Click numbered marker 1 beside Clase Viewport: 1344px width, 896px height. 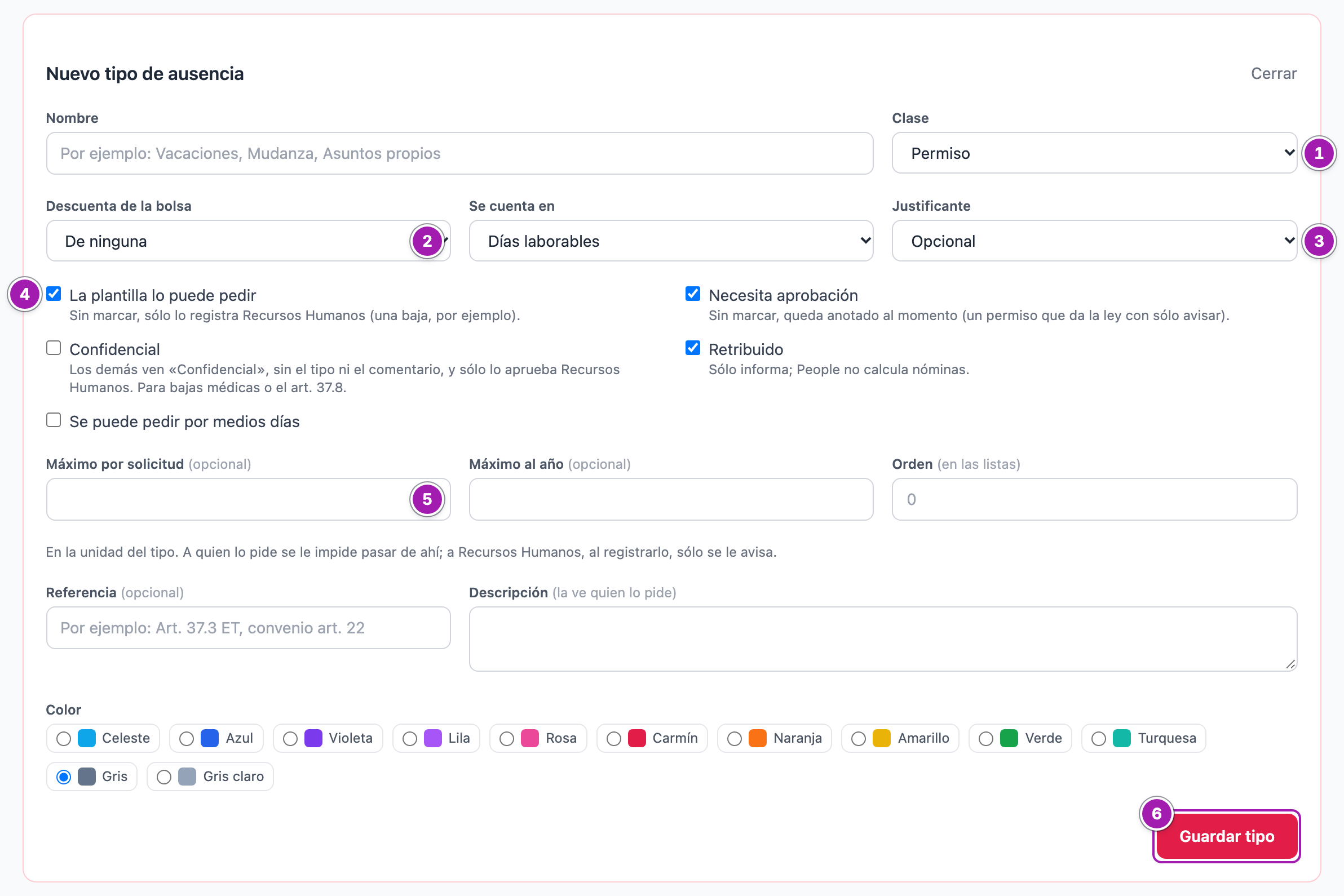[1318, 153]
